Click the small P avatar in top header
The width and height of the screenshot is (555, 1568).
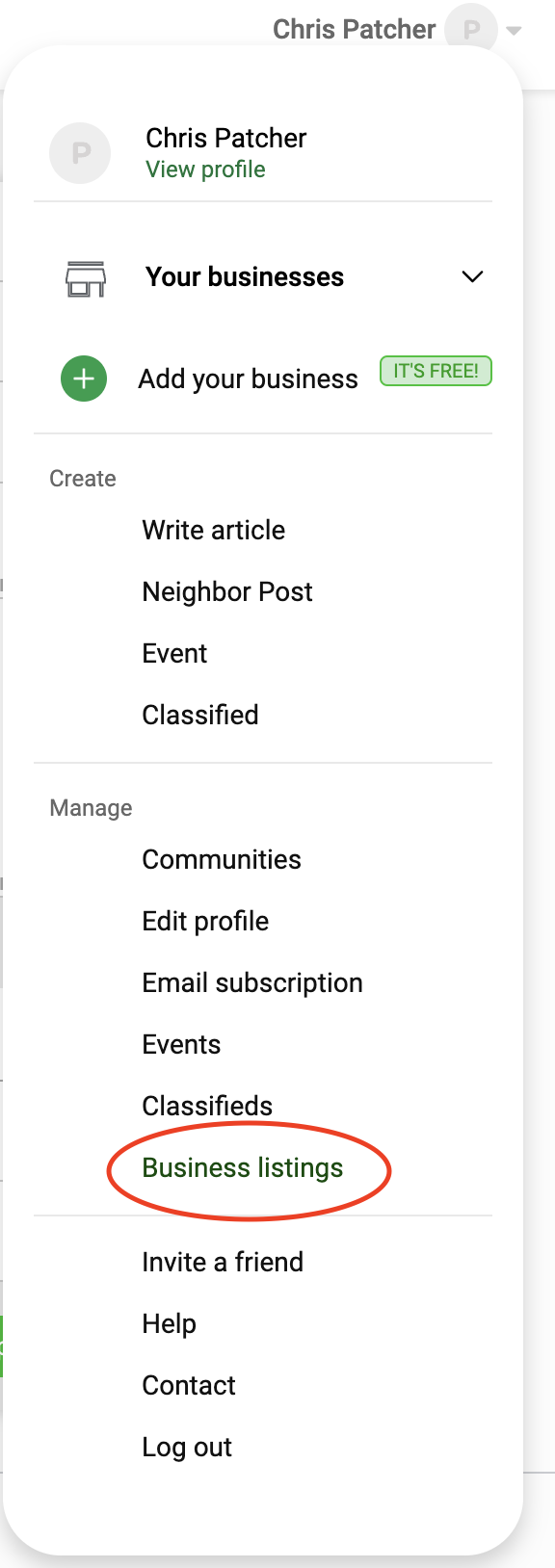pos(471,29)
